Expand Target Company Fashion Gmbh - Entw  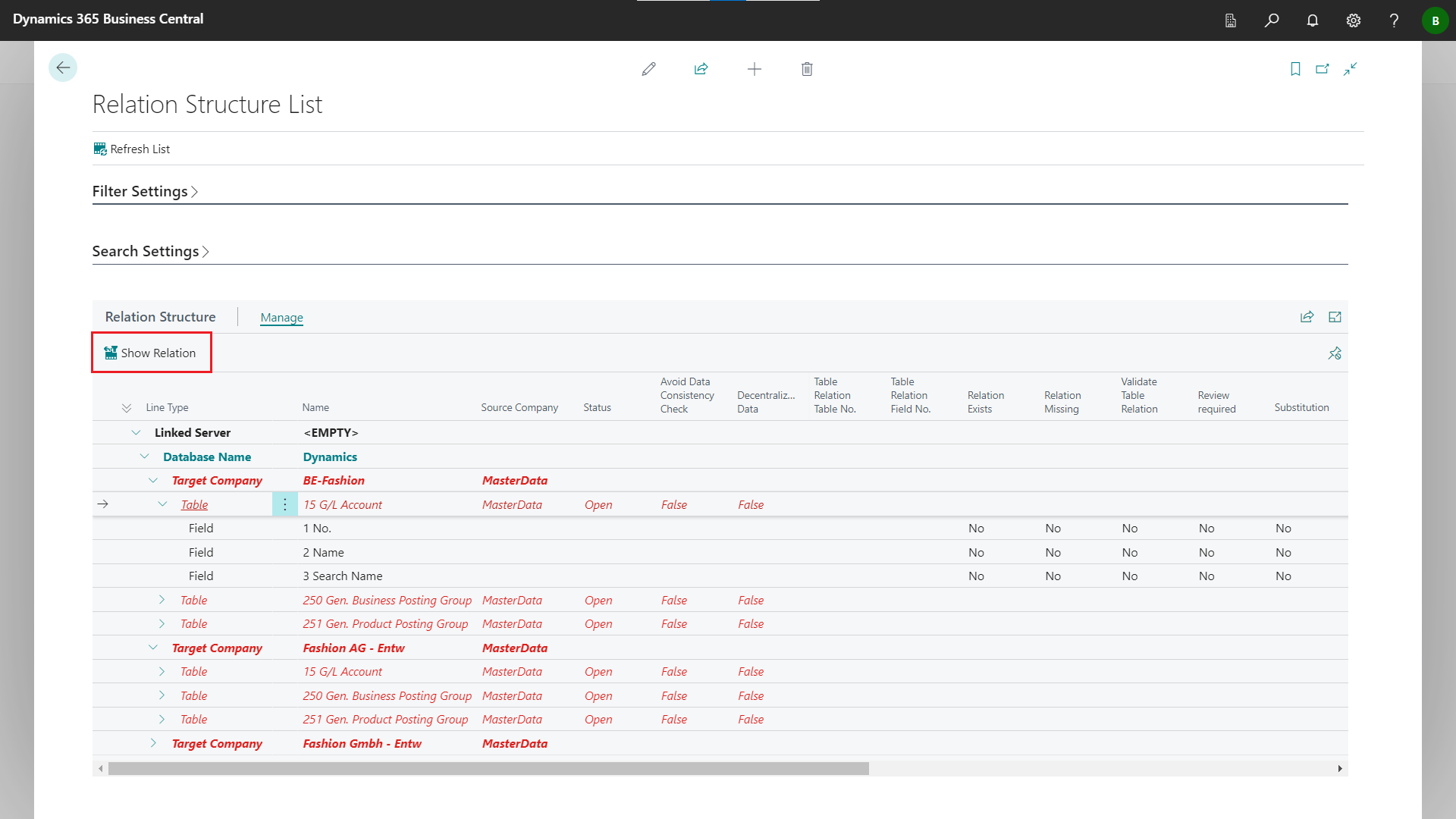coord(153,743)
